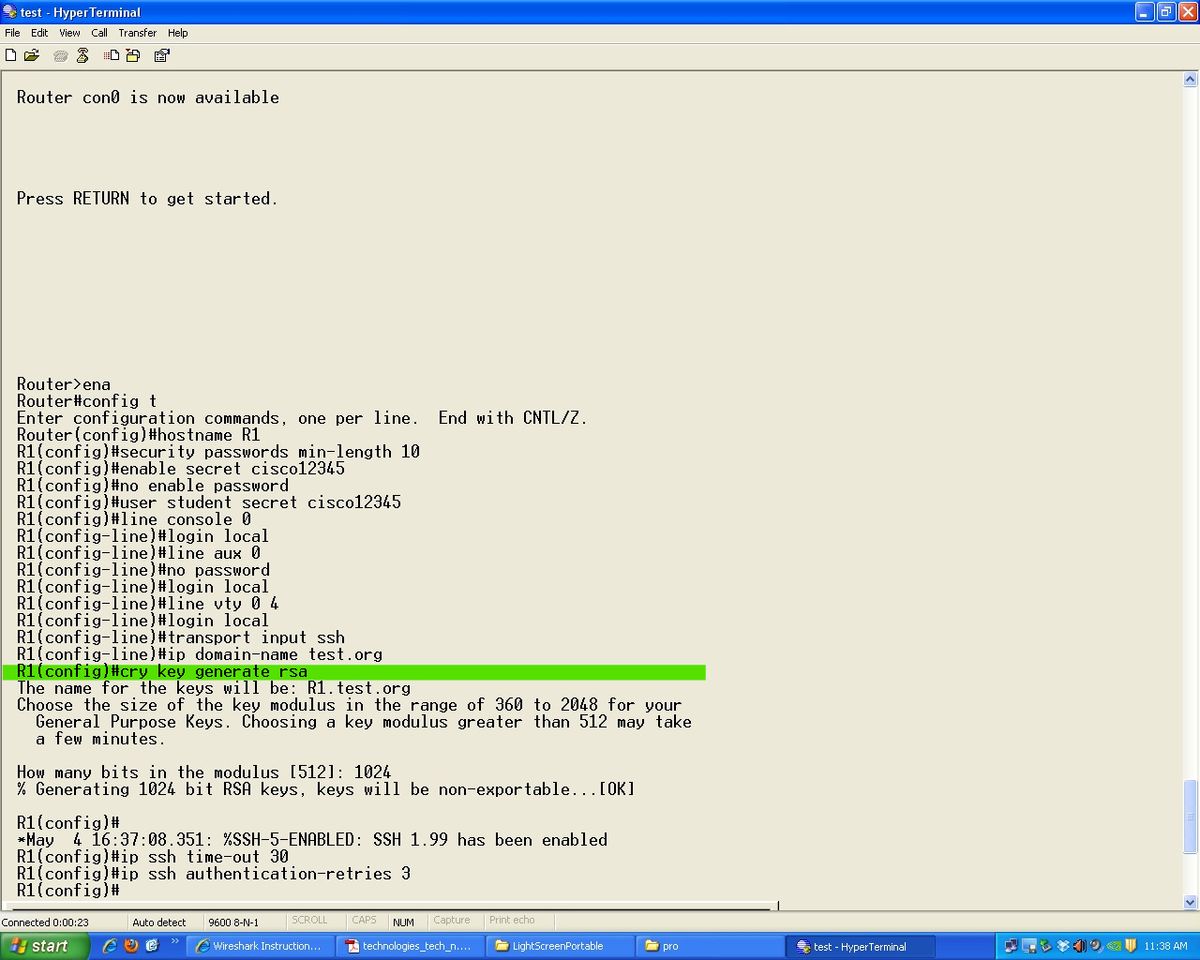Adjust the system volume via speaker icon
The width and height of the screenshot is (1200, 960).
(x=1079, y=945)
